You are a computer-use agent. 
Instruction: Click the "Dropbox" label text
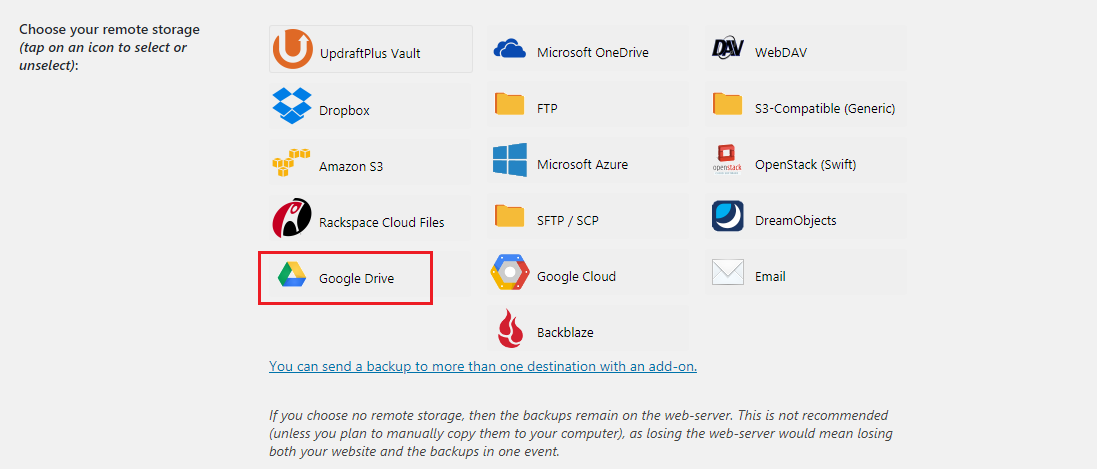pyautogui.click(x=344, y=110)
